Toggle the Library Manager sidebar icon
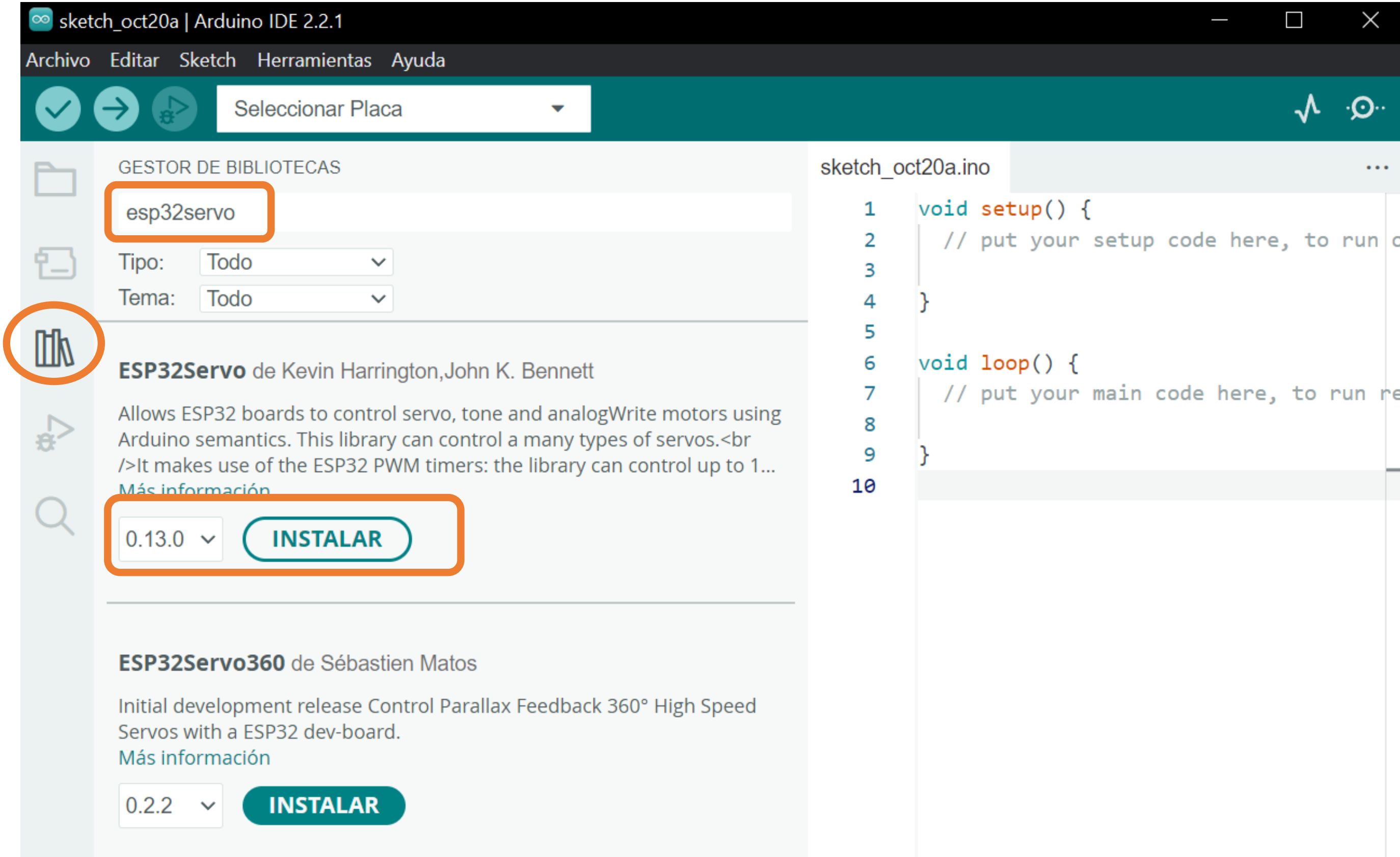This screenshot has width=1400, height=857. (x=54, y=347)
